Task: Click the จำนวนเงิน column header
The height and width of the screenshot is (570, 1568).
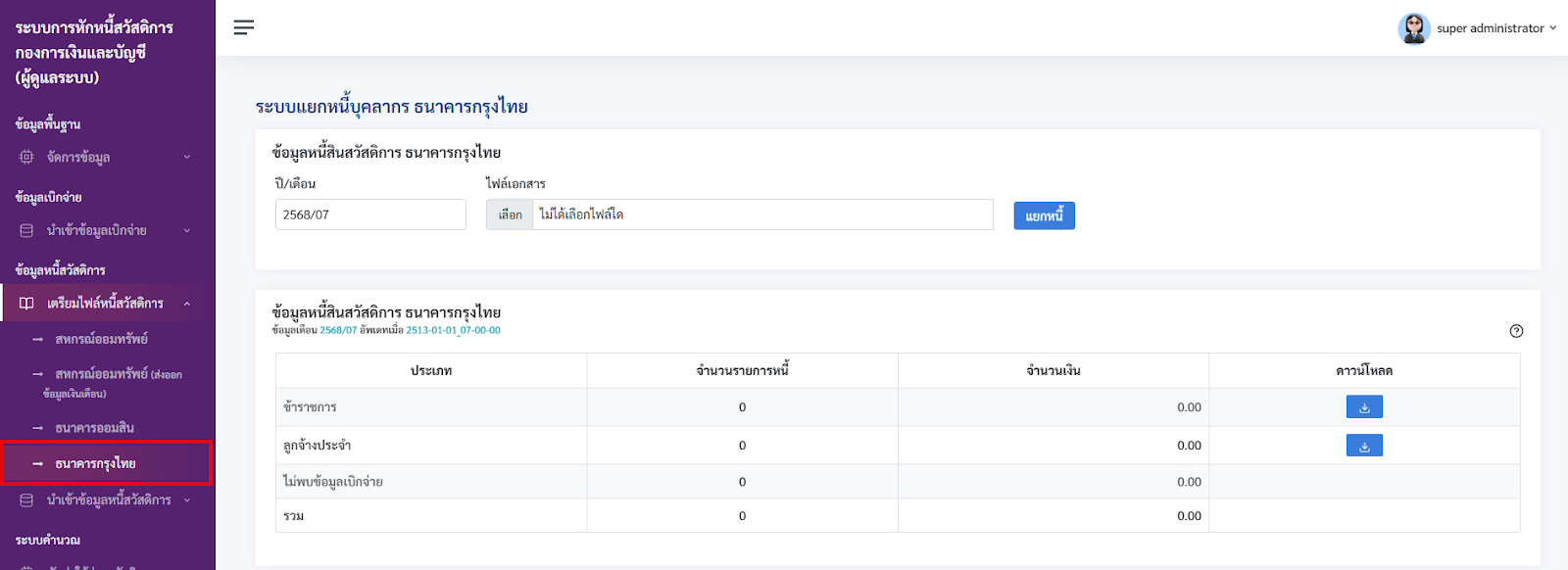Action: [x=1053, y=370]
